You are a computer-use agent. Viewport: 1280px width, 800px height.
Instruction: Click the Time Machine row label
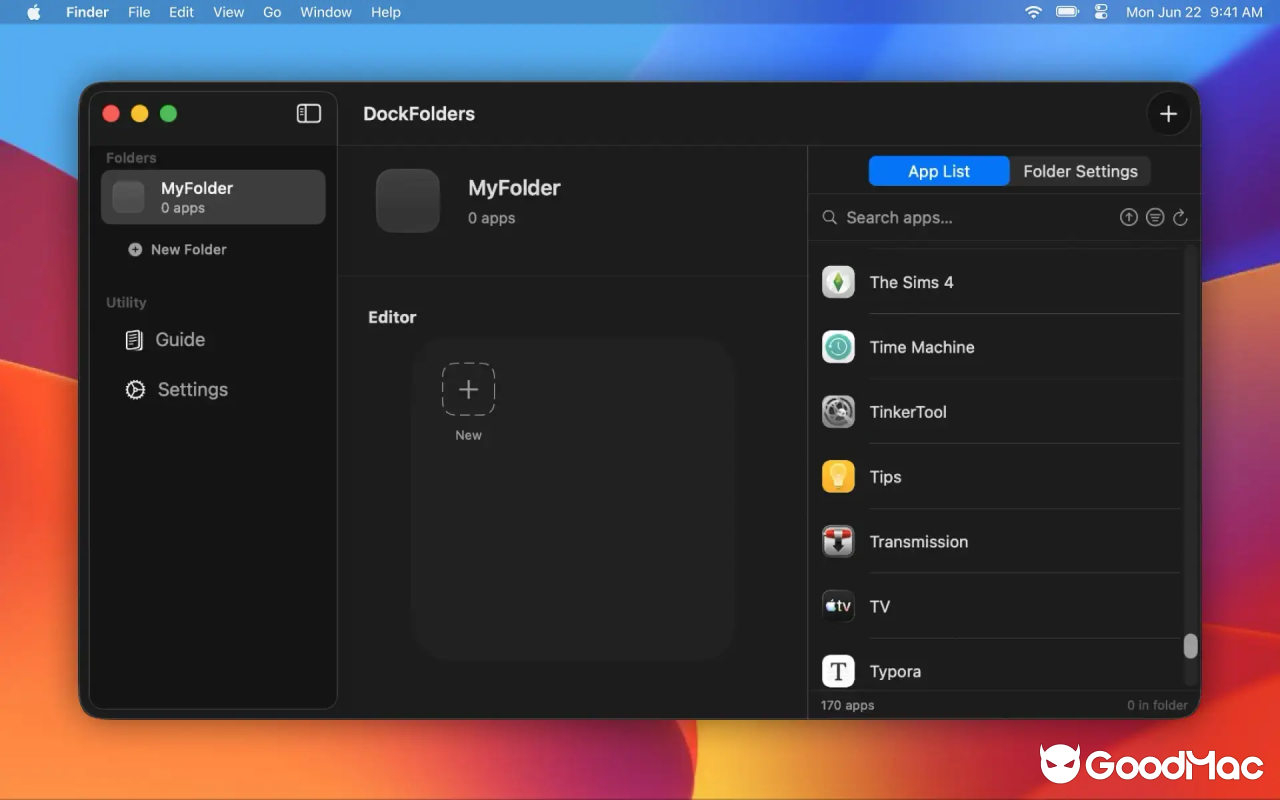pos(922,347)
